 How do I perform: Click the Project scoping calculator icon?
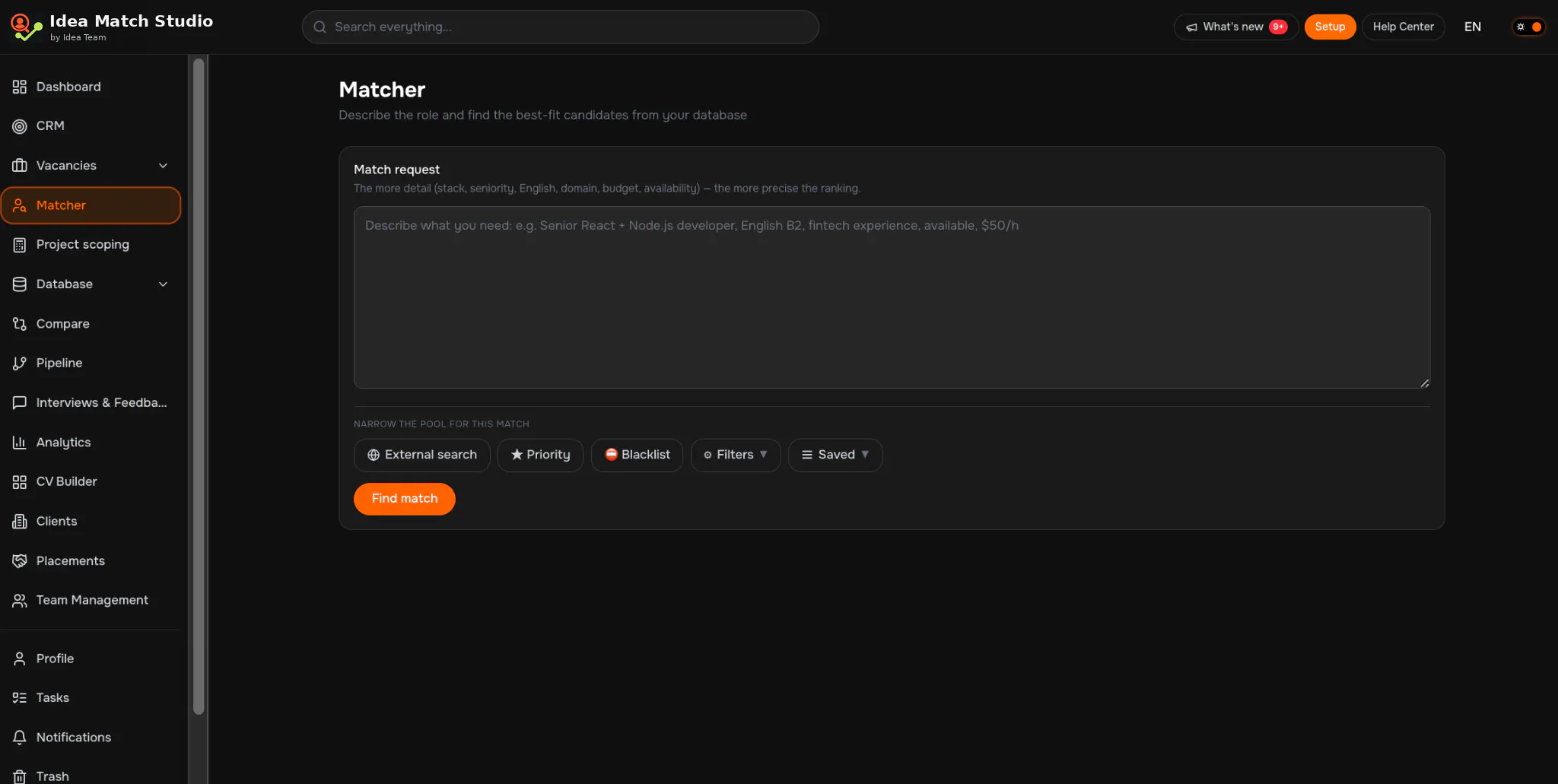click(20, 245)
